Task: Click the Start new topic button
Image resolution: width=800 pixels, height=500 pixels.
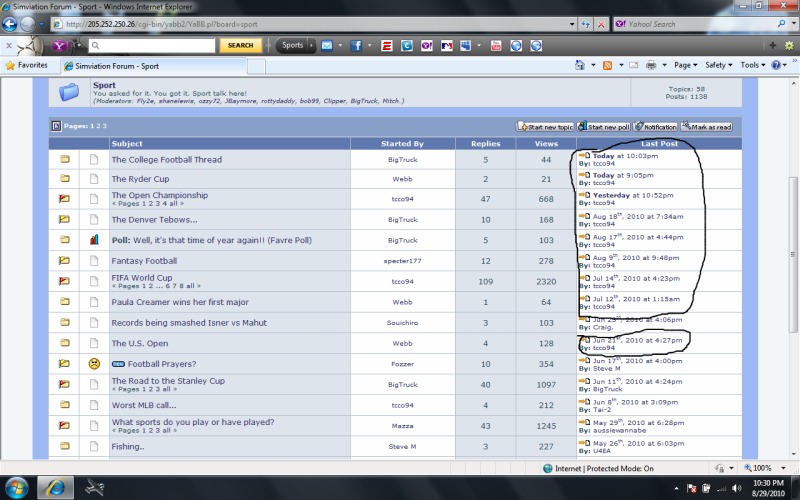Action: (545, 127)
